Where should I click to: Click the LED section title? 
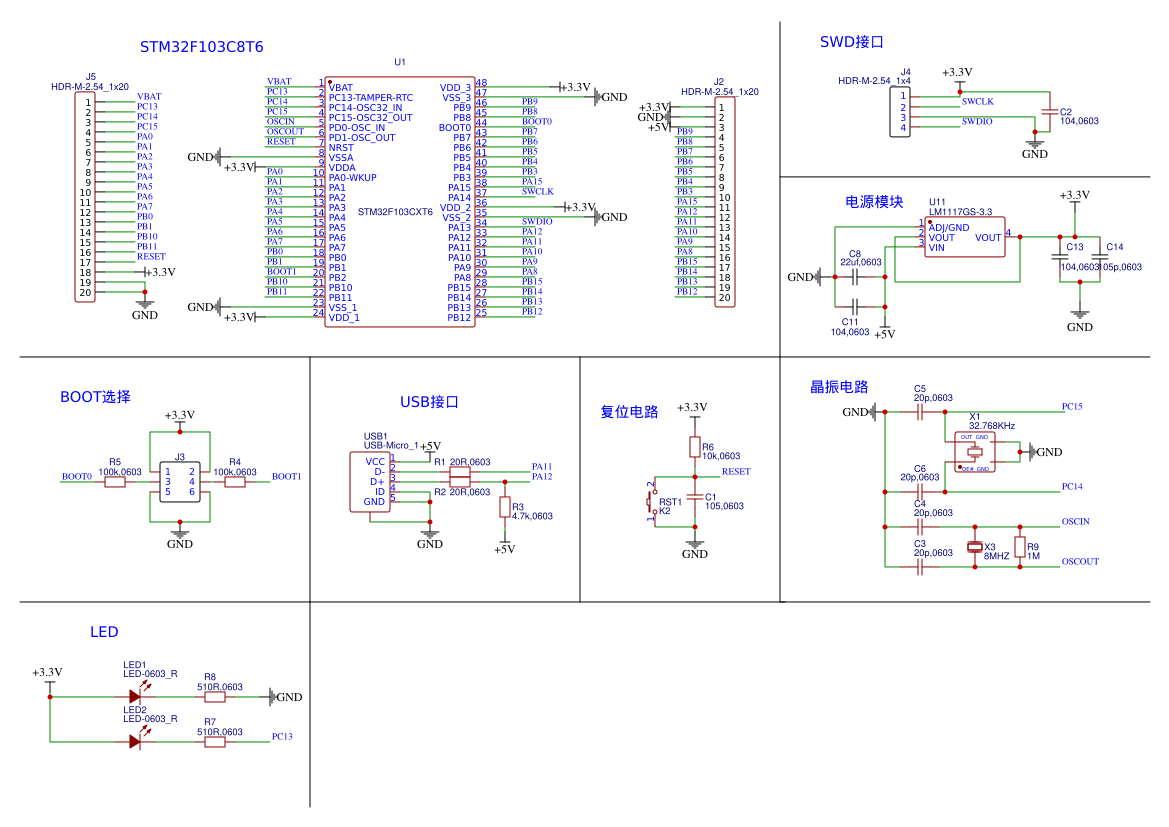pos(104,632)
